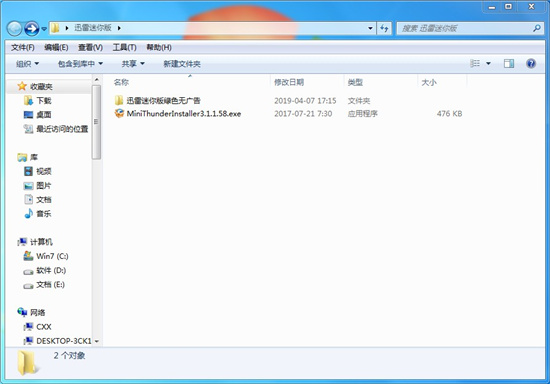Refresh the folder with refresh button
This screenshot has height=384, width=550.
384,28
